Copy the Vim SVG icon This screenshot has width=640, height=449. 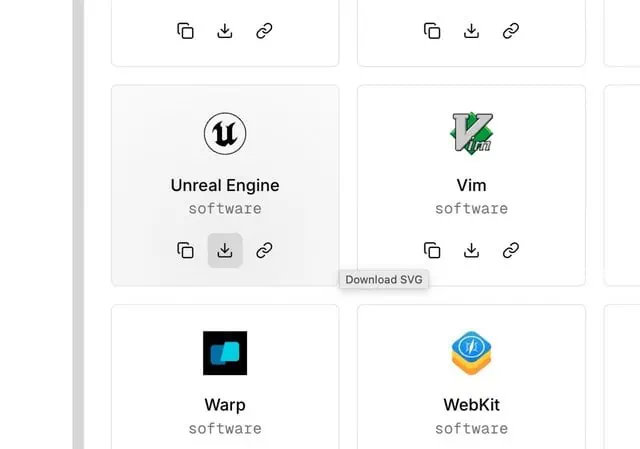click(x=432, y=250)
